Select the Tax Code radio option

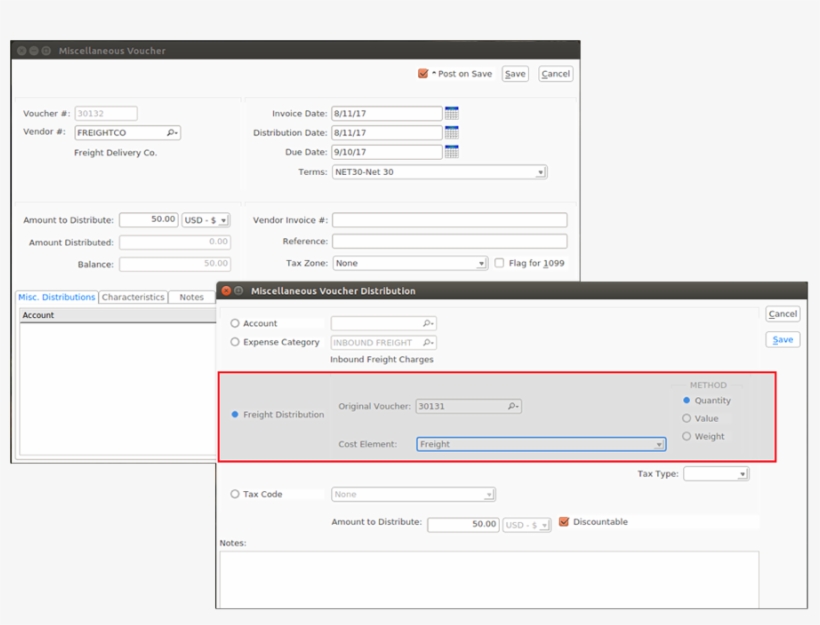tap(237, 493)
